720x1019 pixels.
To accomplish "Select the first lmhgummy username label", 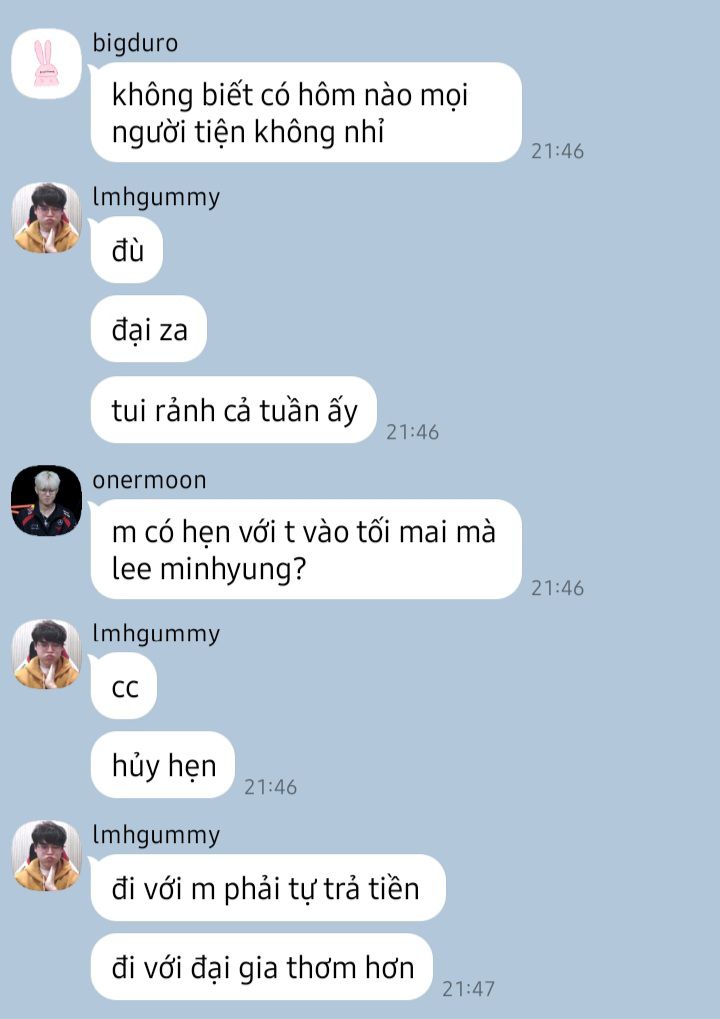I will [156, 197].
